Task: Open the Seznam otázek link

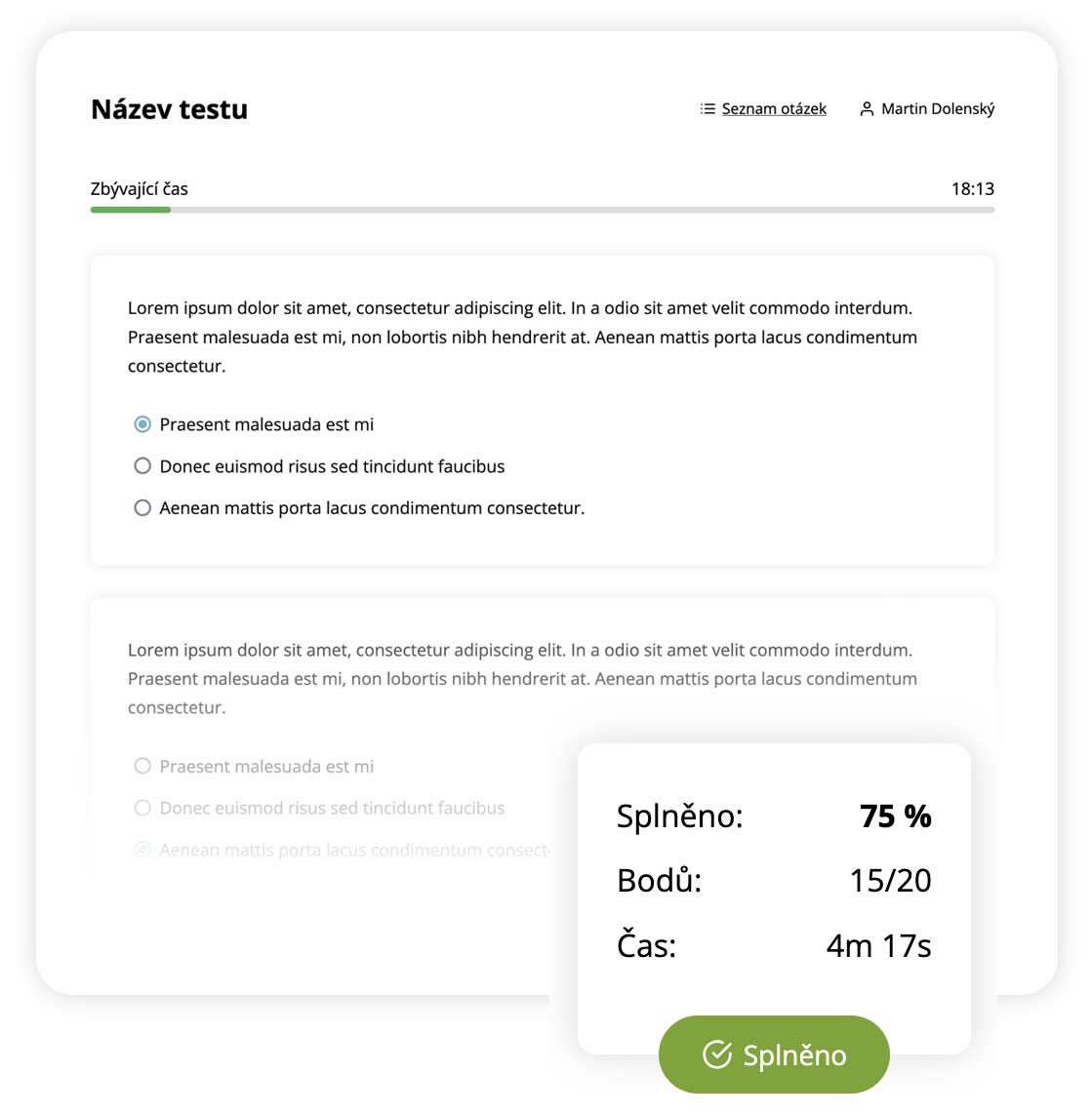Action: pos(774,109)
